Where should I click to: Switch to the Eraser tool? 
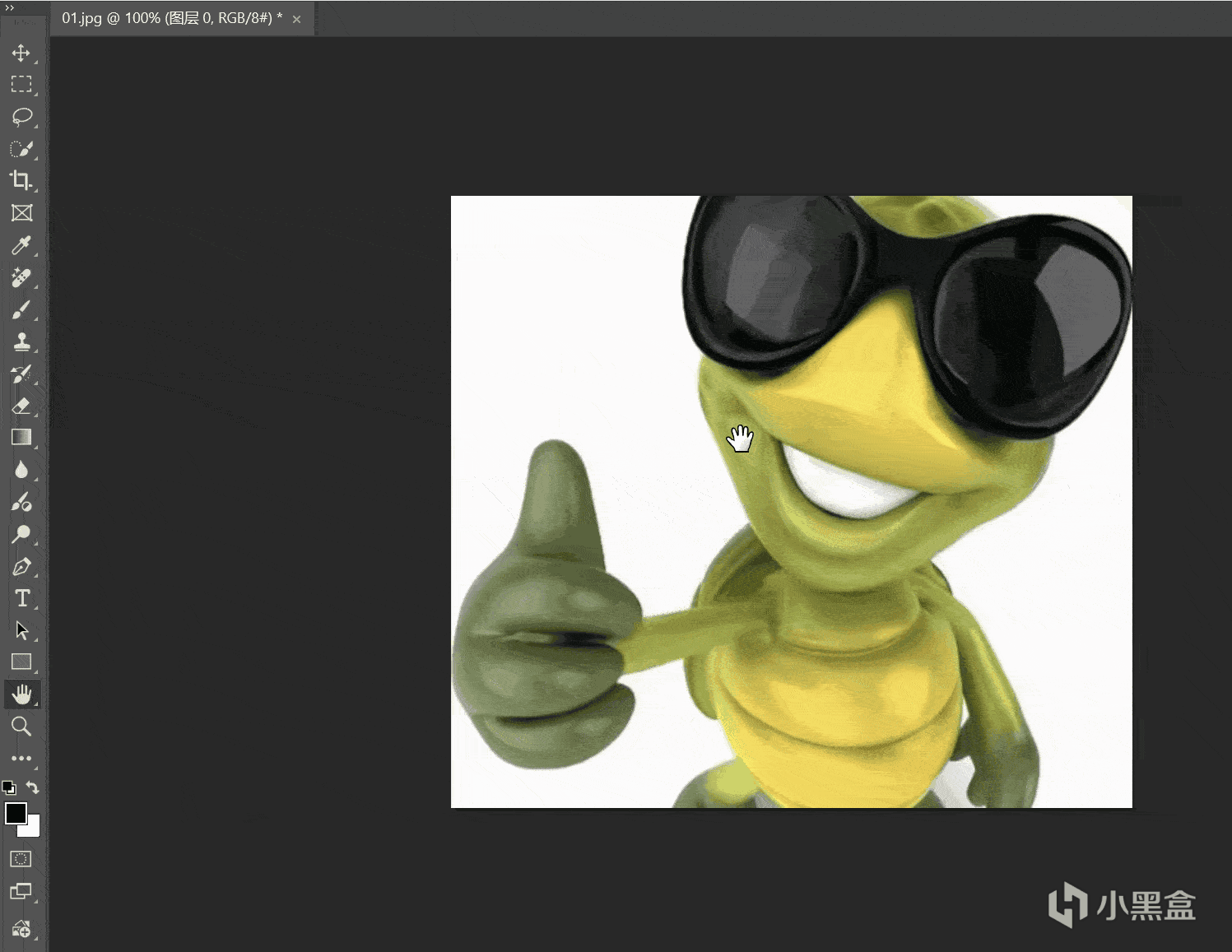point(21,406)
